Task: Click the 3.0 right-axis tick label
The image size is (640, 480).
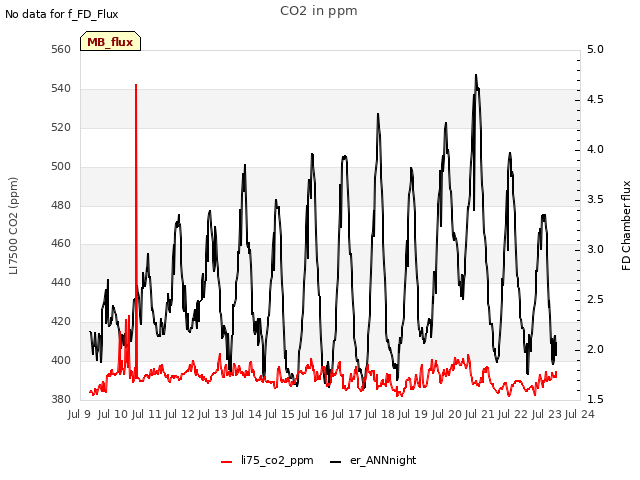Action: [595, 249]
